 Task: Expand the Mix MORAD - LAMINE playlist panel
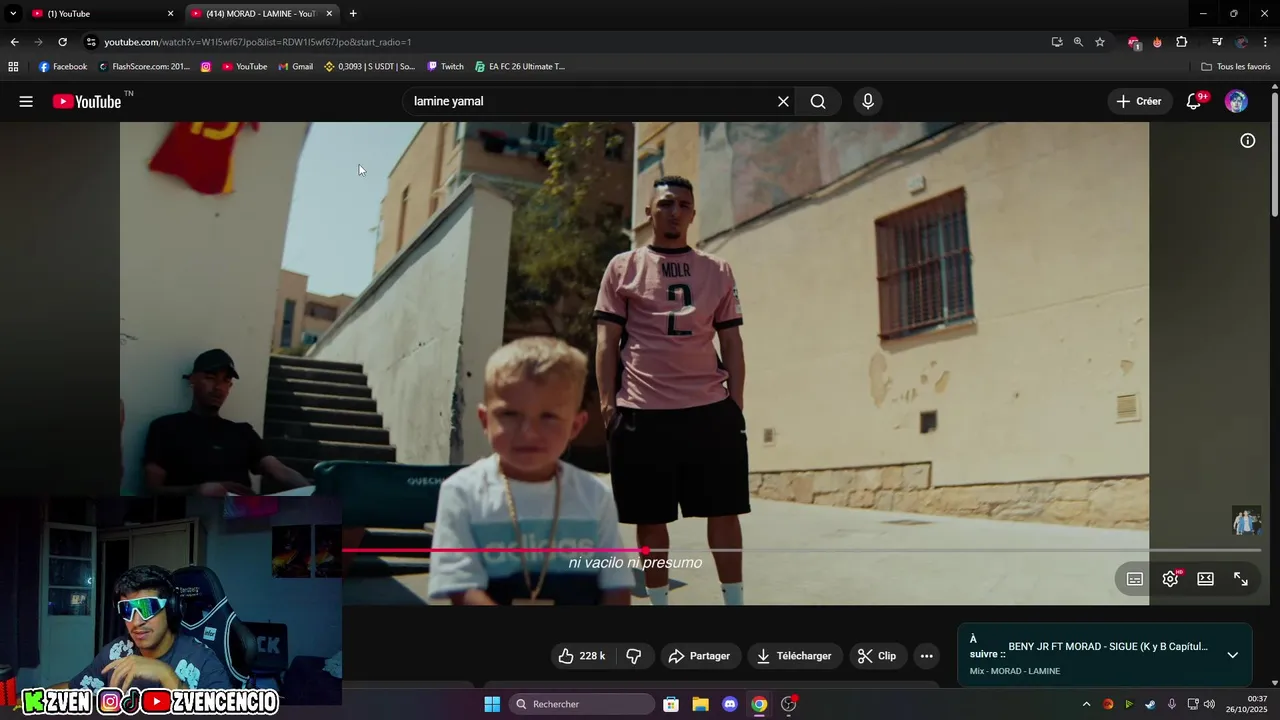[x=1233, y=655]
